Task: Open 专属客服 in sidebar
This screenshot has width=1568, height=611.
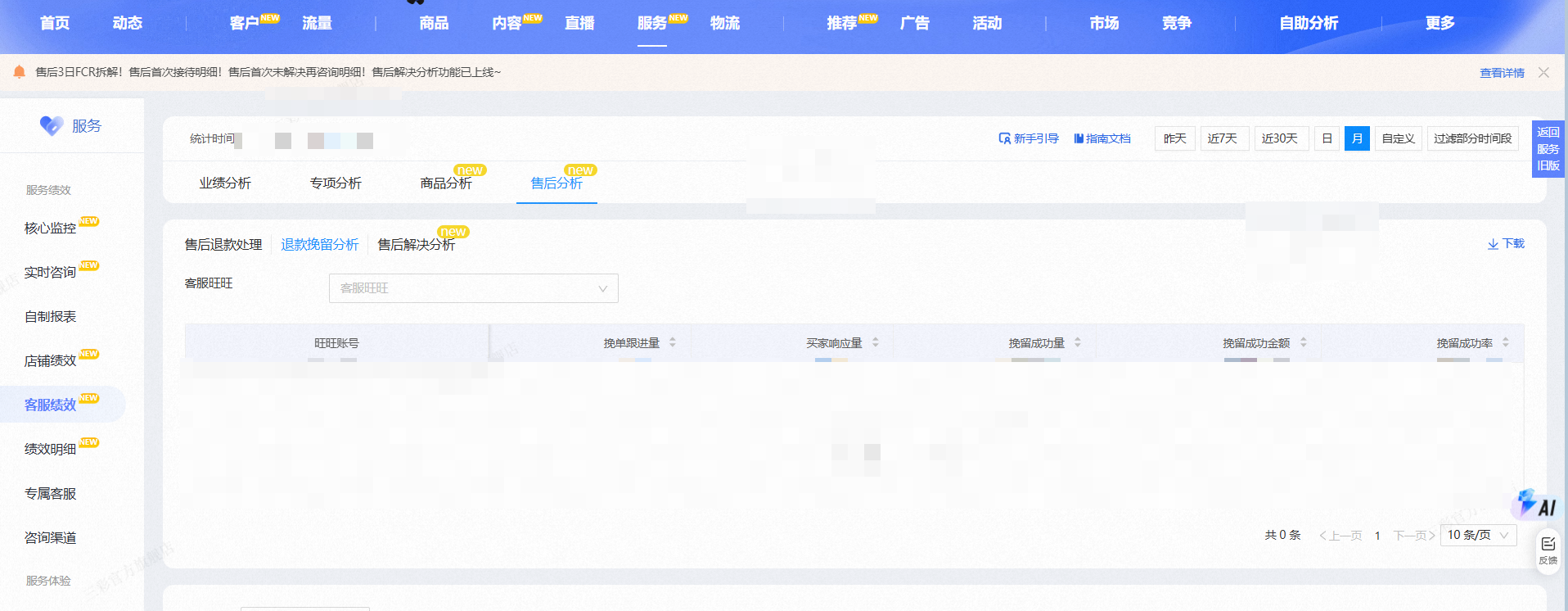Action: (x=51, y=494)
